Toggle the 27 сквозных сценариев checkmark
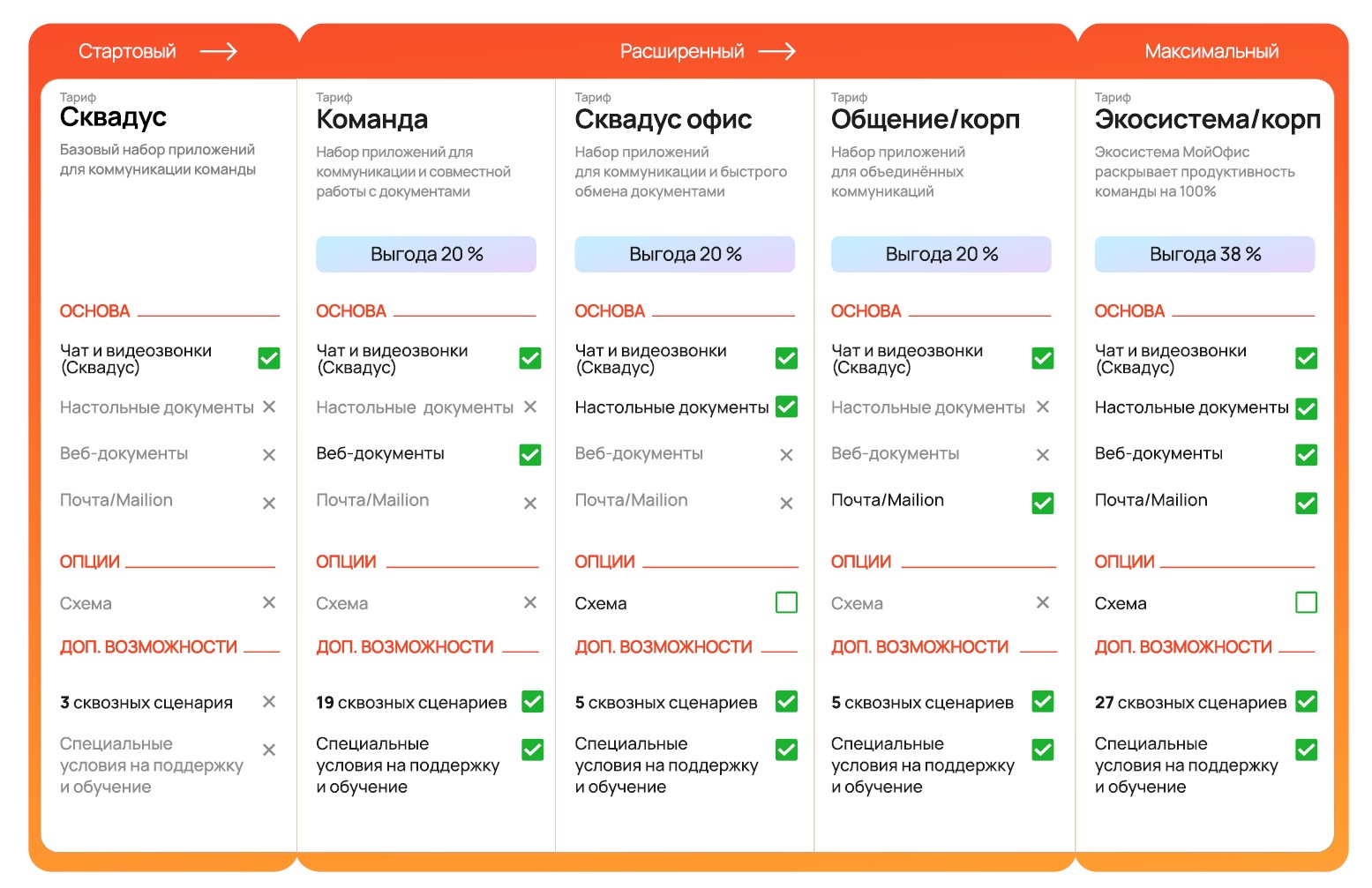This screenshot has width=1372, height=888. (1307, 701)
